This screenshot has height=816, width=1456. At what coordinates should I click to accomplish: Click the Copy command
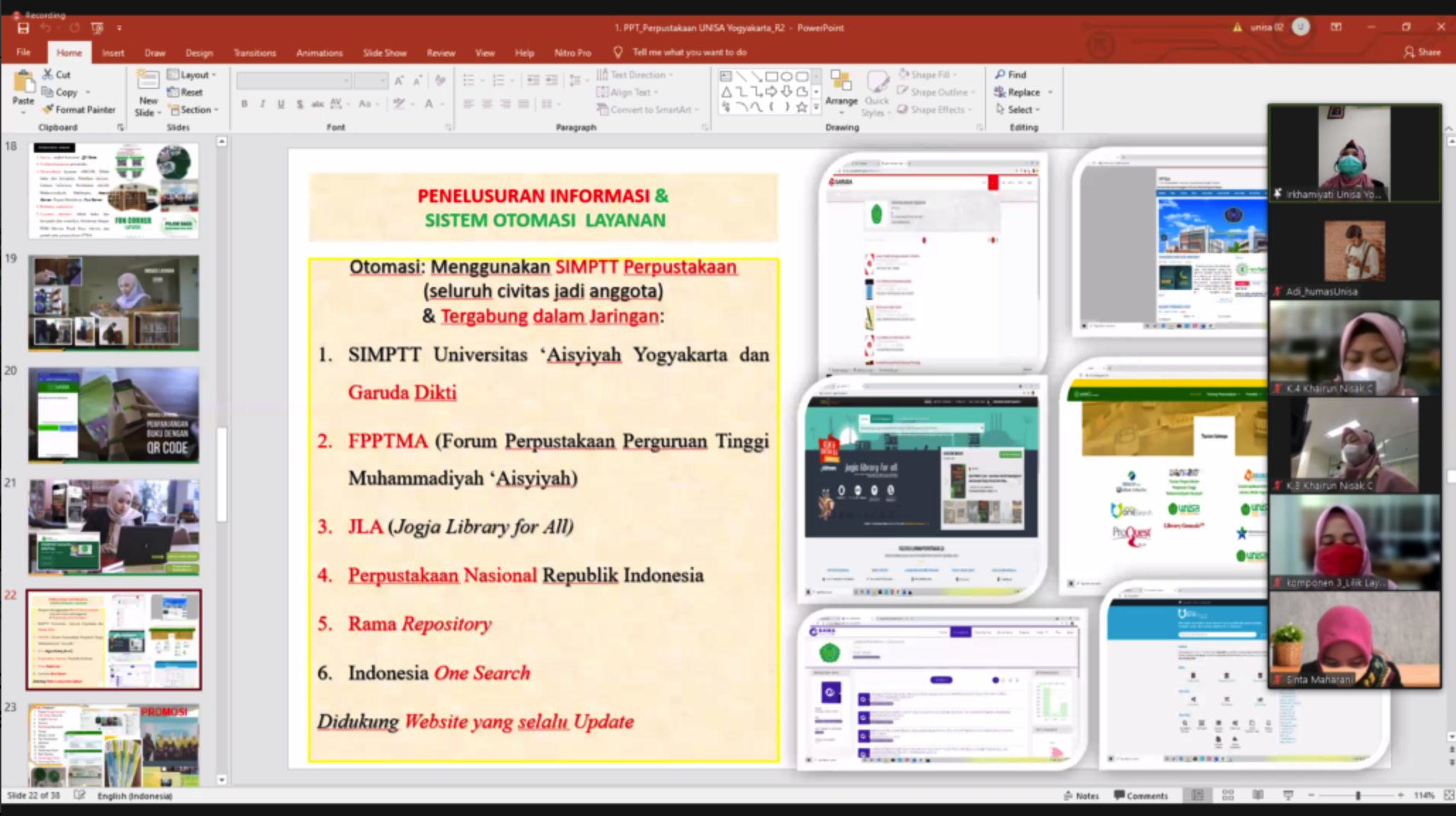click(61, 92)
